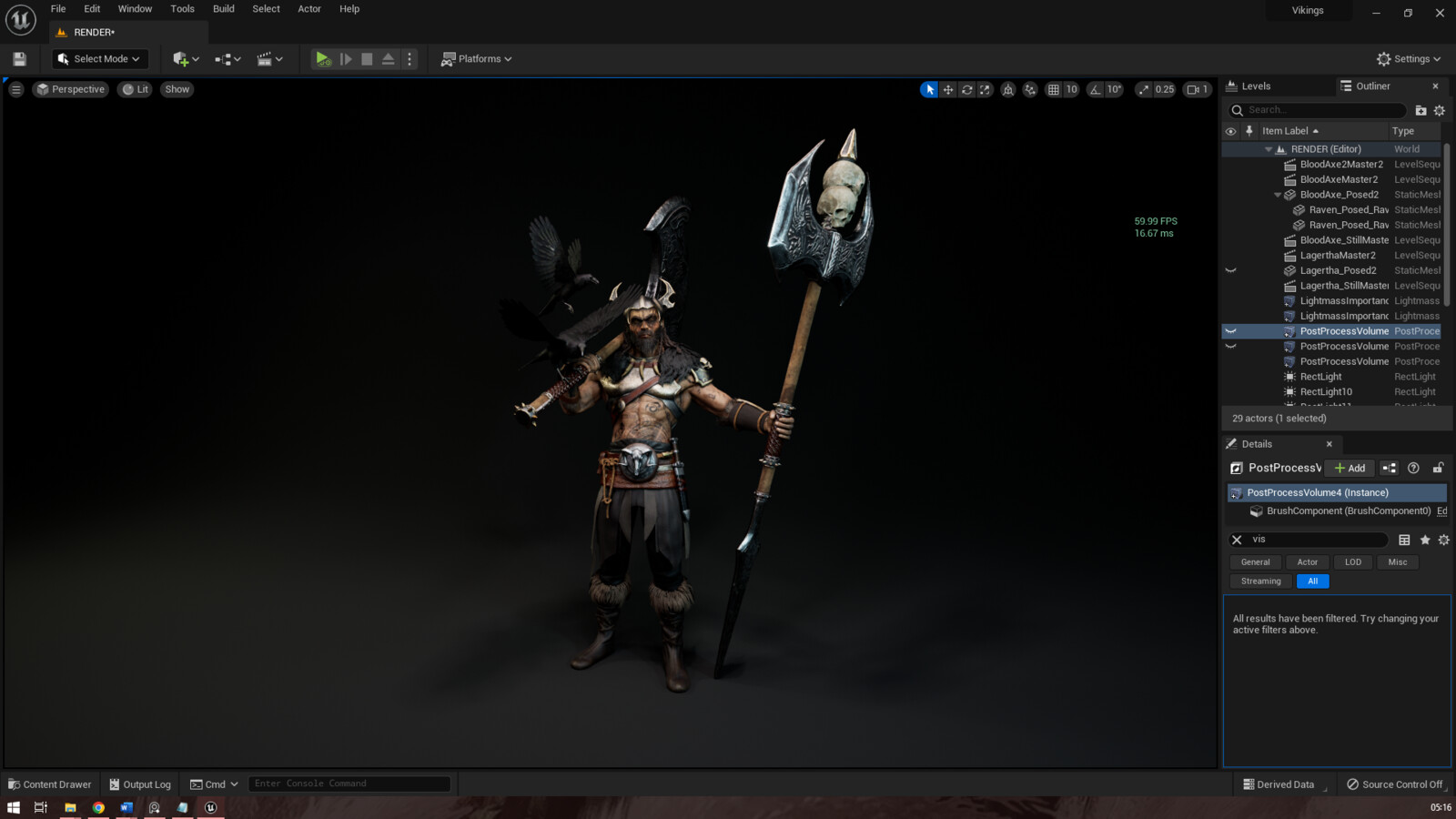Toggle grid snapping icon
Viewport: 1456px width, 819px height.
tap(1053, 89)
